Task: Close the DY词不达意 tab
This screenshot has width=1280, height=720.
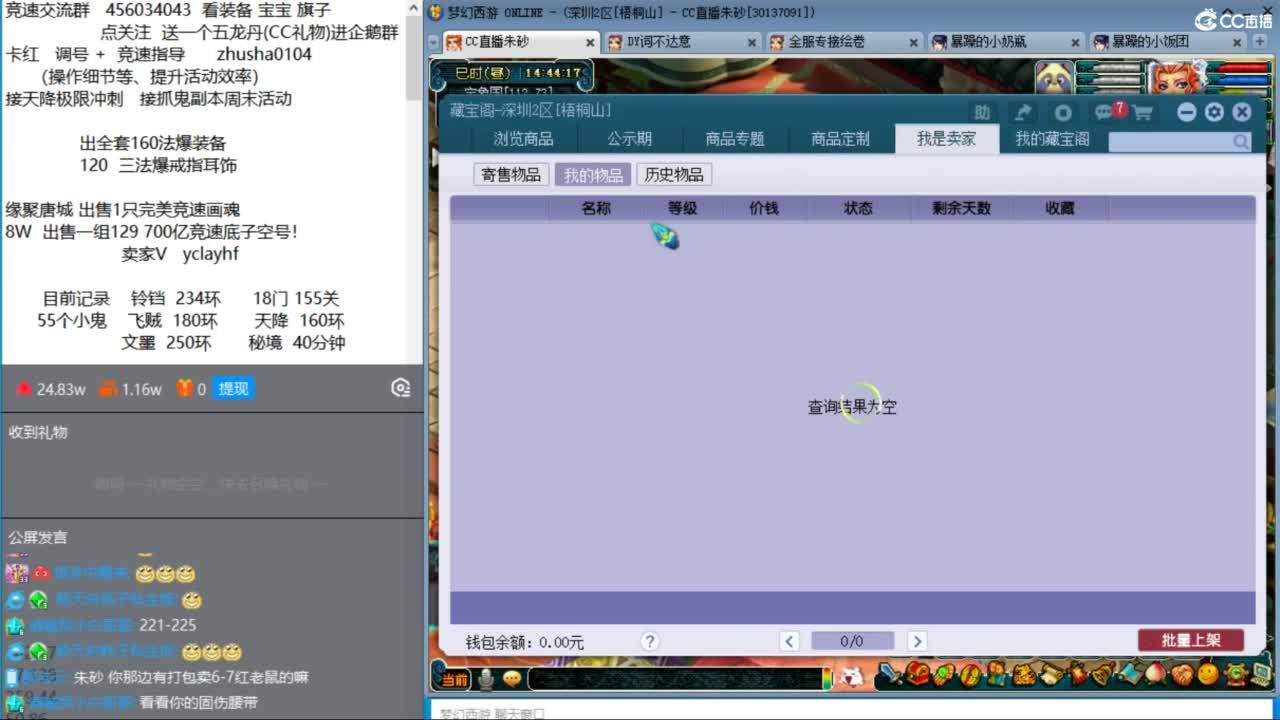Action: point(751,43)
